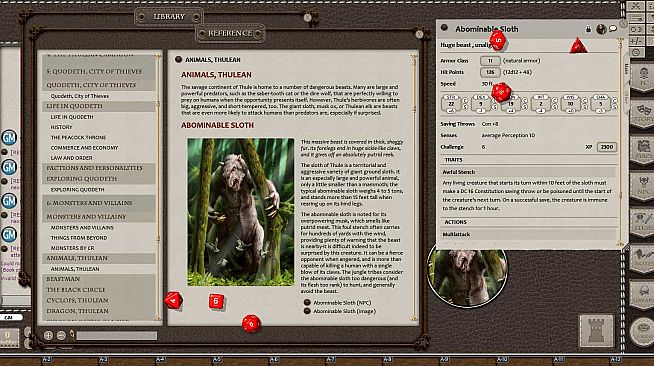The image size is (654, 366).
Task: Pick the red d6 die showing 6
Action: [x=216, y=301]
